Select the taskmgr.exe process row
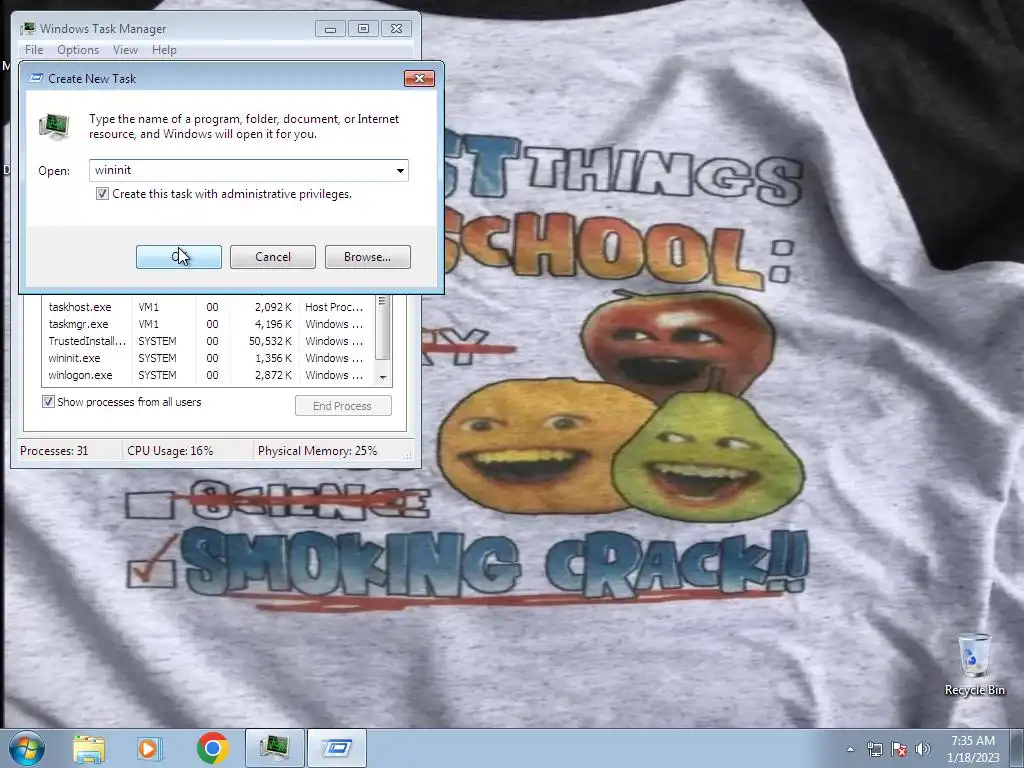This screenshot has height=768, width=1024. (x=209, y=324)
